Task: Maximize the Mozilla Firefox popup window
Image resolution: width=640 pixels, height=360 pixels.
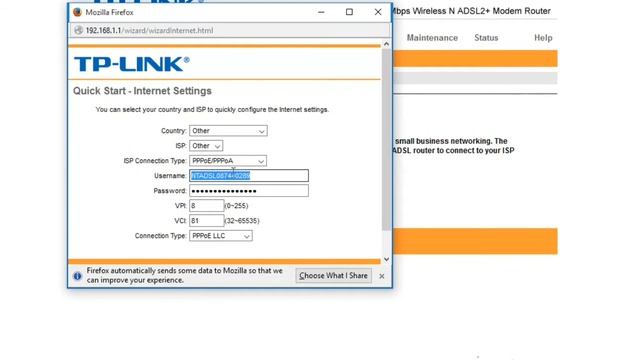Action: 349,12
